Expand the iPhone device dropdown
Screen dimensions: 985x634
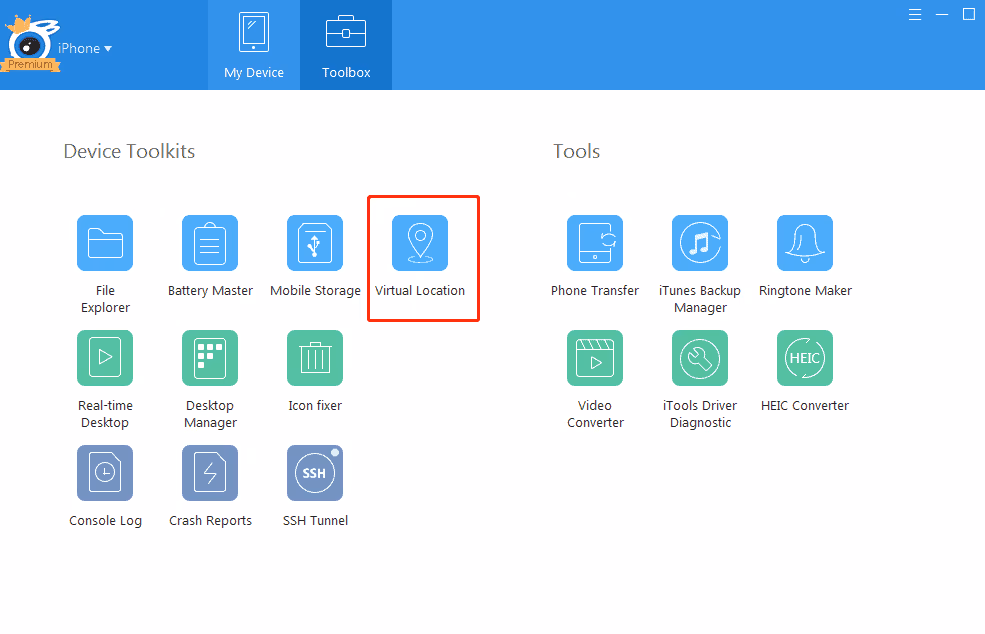[x=85, y=48]
